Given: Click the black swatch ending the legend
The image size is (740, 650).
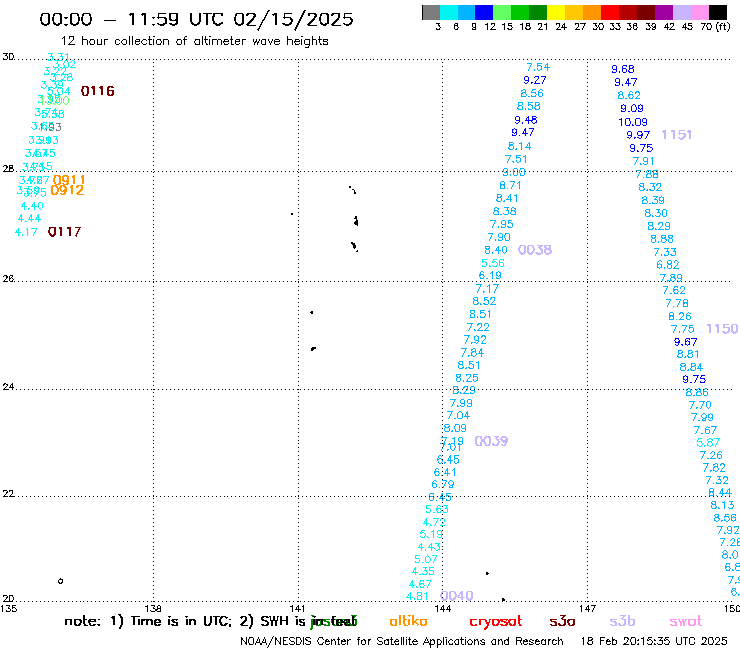Looking at the screenshot, I should tap(718, 12).
